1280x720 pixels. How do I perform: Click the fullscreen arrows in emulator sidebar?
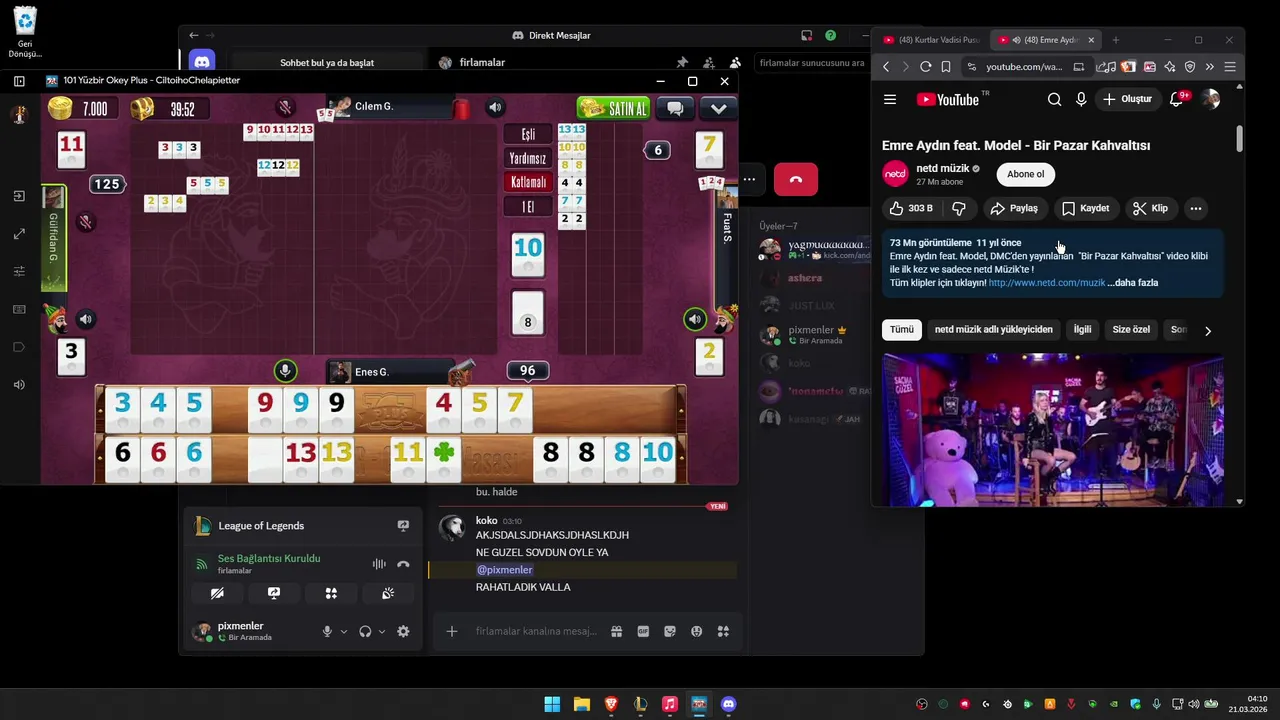coord(19,234)
